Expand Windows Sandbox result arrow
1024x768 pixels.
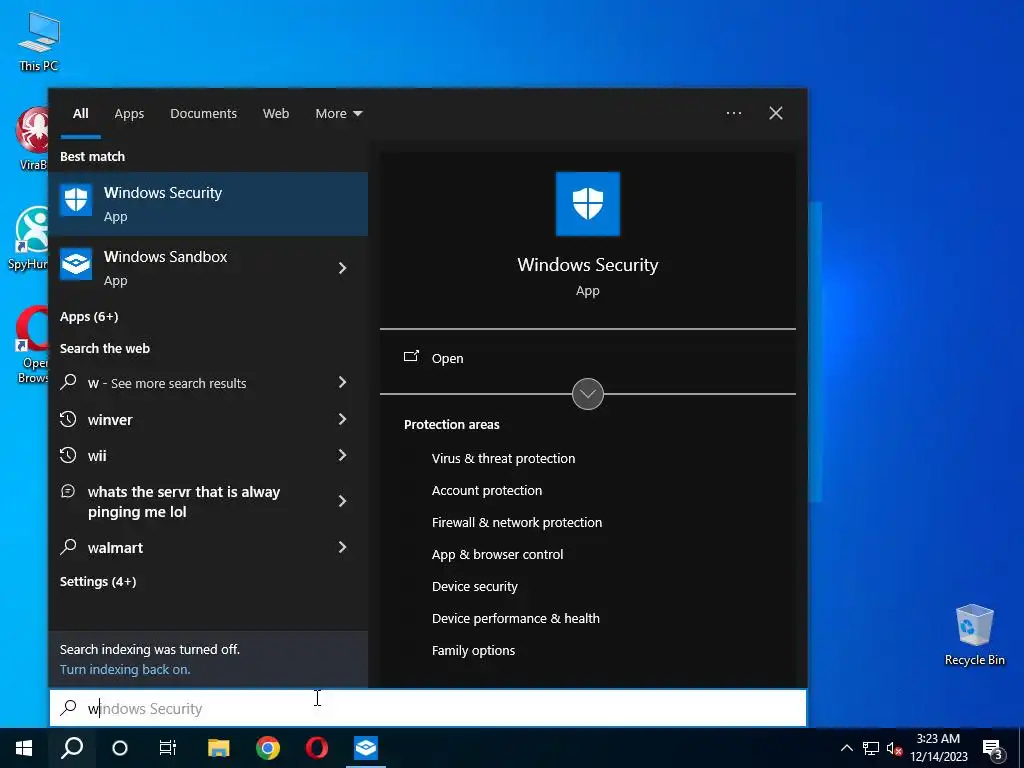(342, 268)
